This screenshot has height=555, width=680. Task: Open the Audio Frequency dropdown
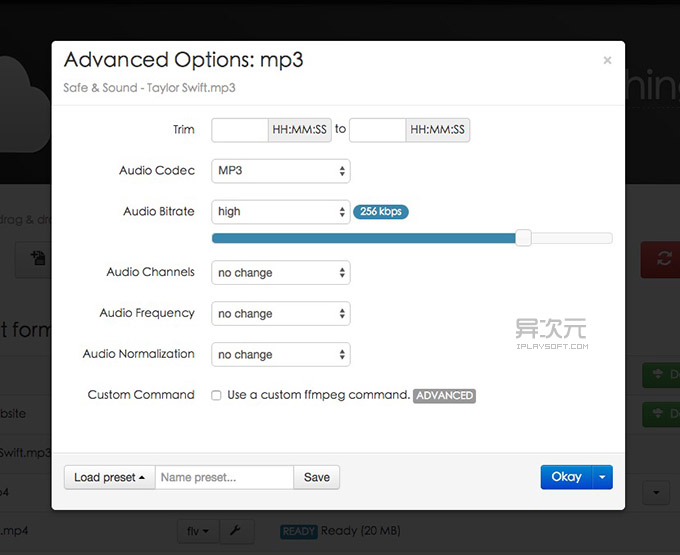point(280,314)
